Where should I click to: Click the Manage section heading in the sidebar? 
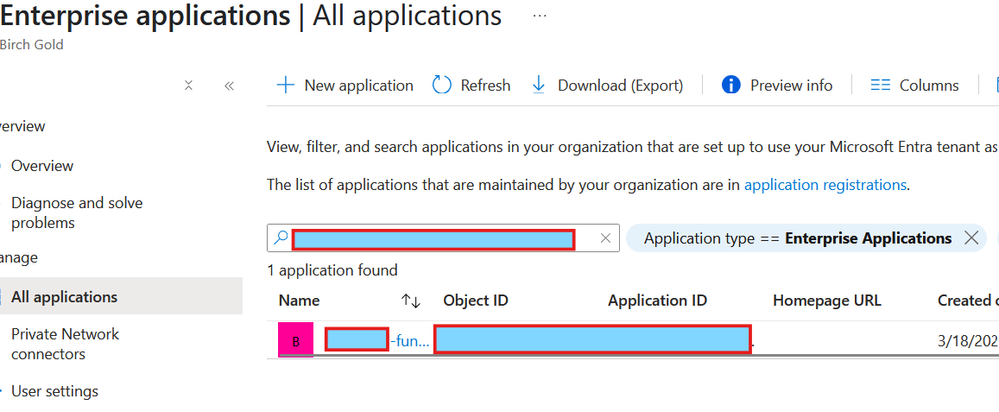[x=18, y=257]
